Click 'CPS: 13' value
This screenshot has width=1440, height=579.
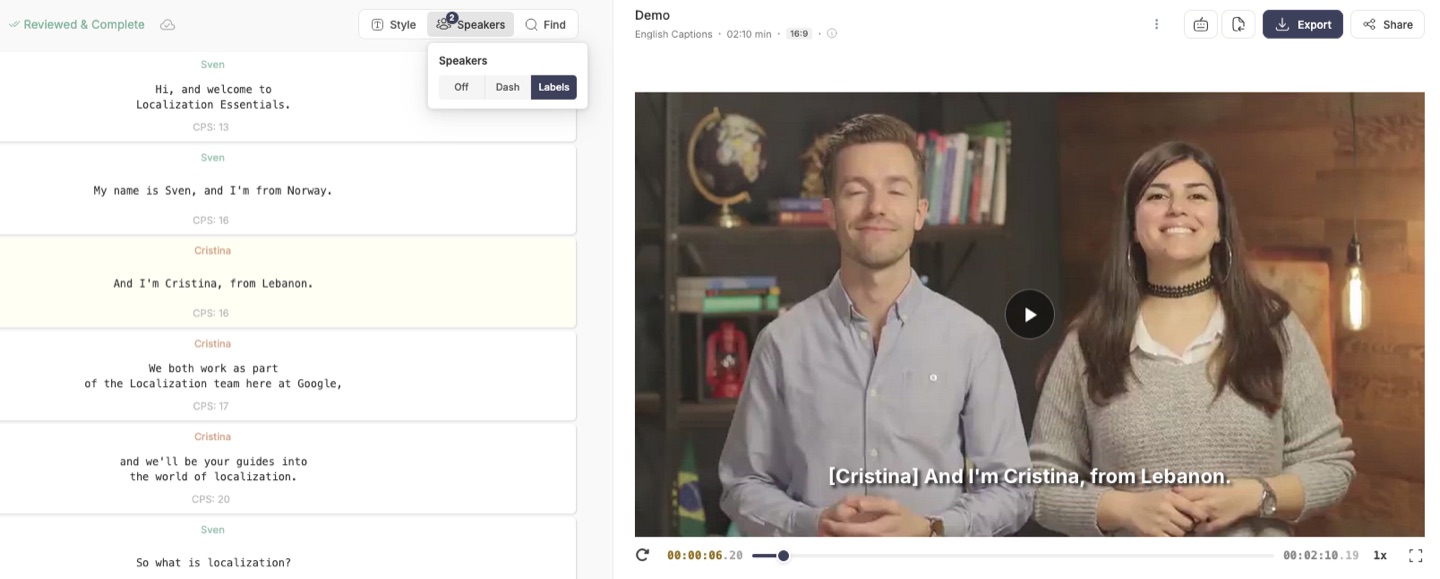[211, 127]
